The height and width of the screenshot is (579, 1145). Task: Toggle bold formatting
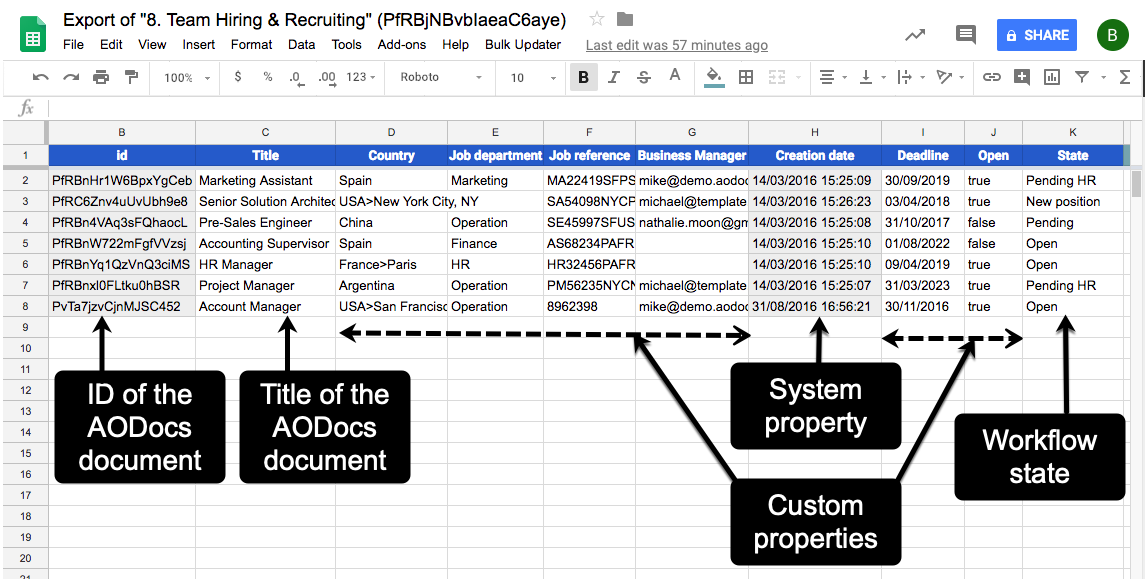(583, 77)
